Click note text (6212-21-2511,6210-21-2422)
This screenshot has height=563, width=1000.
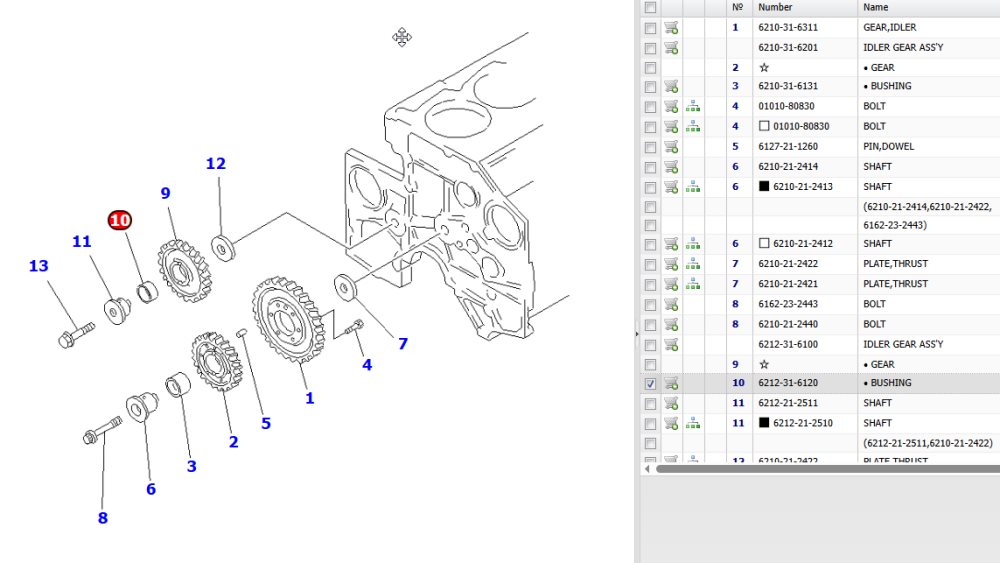[x=928, y=443]
